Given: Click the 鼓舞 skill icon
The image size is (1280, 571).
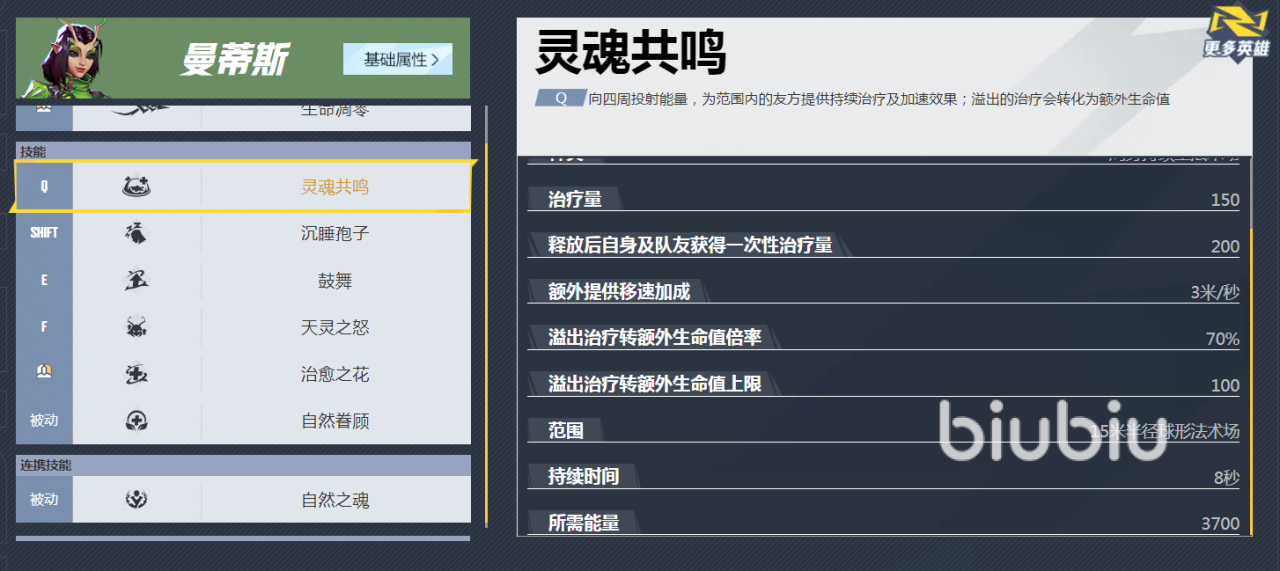Looking at the screenshot, I should click(x=137, y=280).
